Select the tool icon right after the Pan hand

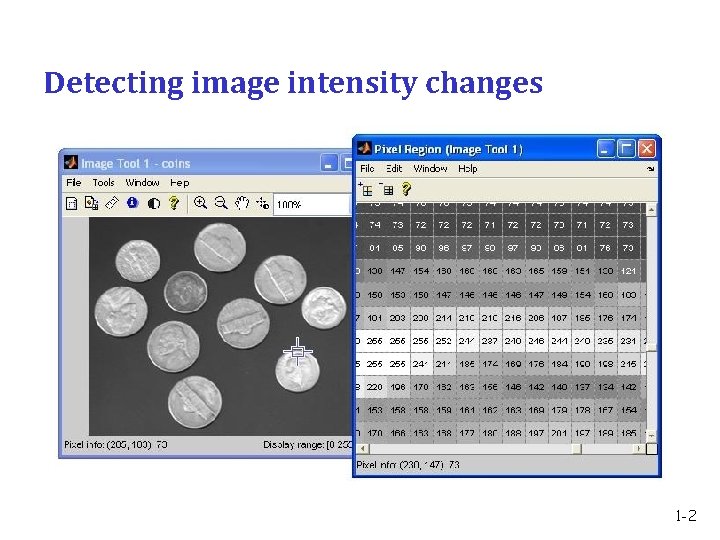click(x=263, y=203)
